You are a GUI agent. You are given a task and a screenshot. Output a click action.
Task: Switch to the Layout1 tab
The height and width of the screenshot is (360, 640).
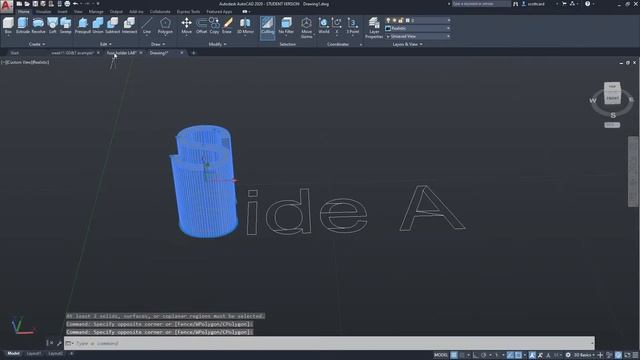pyautogui.click(x=34, y=353)
